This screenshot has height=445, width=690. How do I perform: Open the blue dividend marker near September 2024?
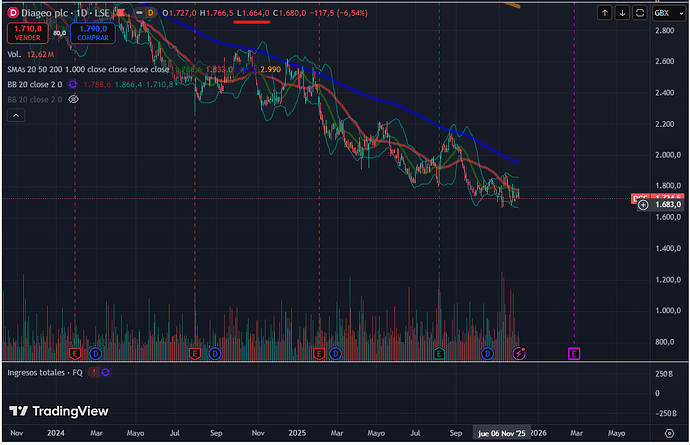tap(215, 353)
